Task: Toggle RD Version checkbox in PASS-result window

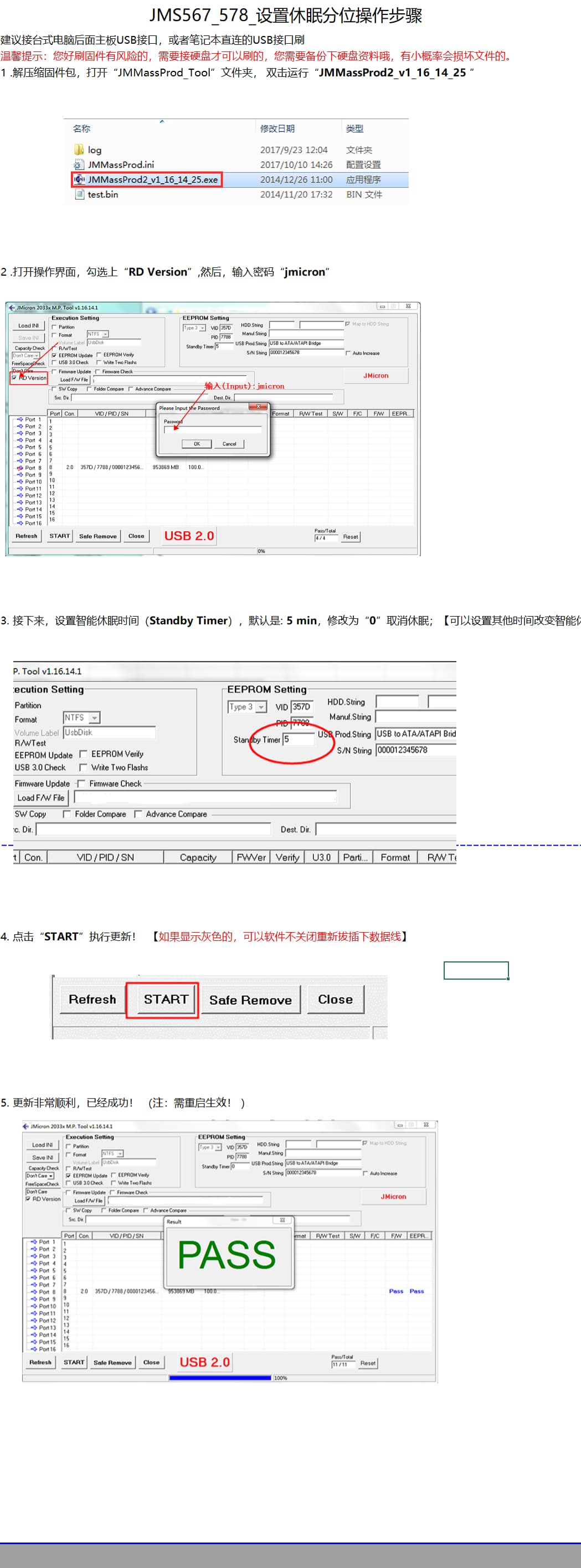Action: pos(28,1198)
